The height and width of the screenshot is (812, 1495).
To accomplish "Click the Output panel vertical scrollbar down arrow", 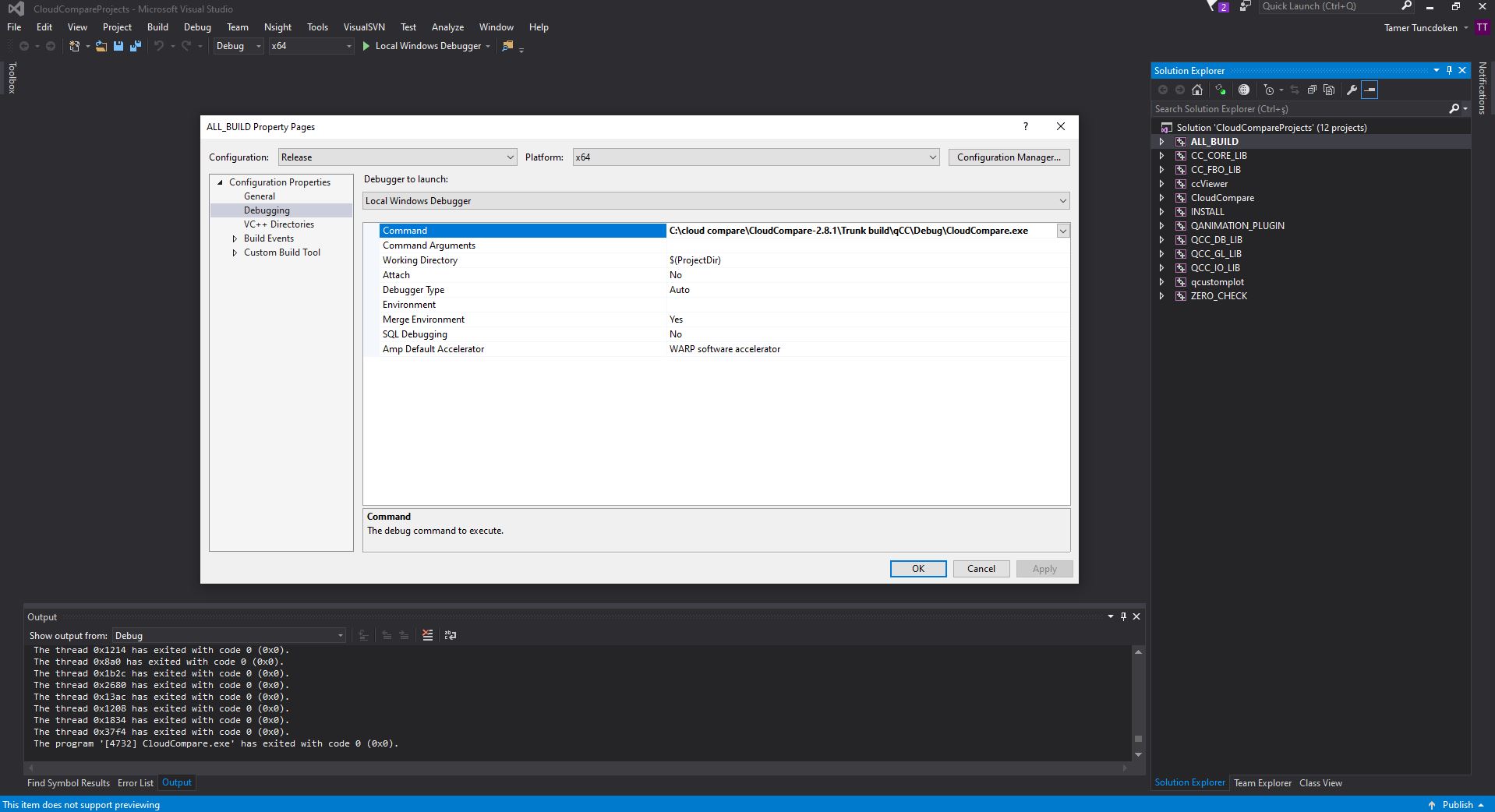I will (x=1138, y=754).
